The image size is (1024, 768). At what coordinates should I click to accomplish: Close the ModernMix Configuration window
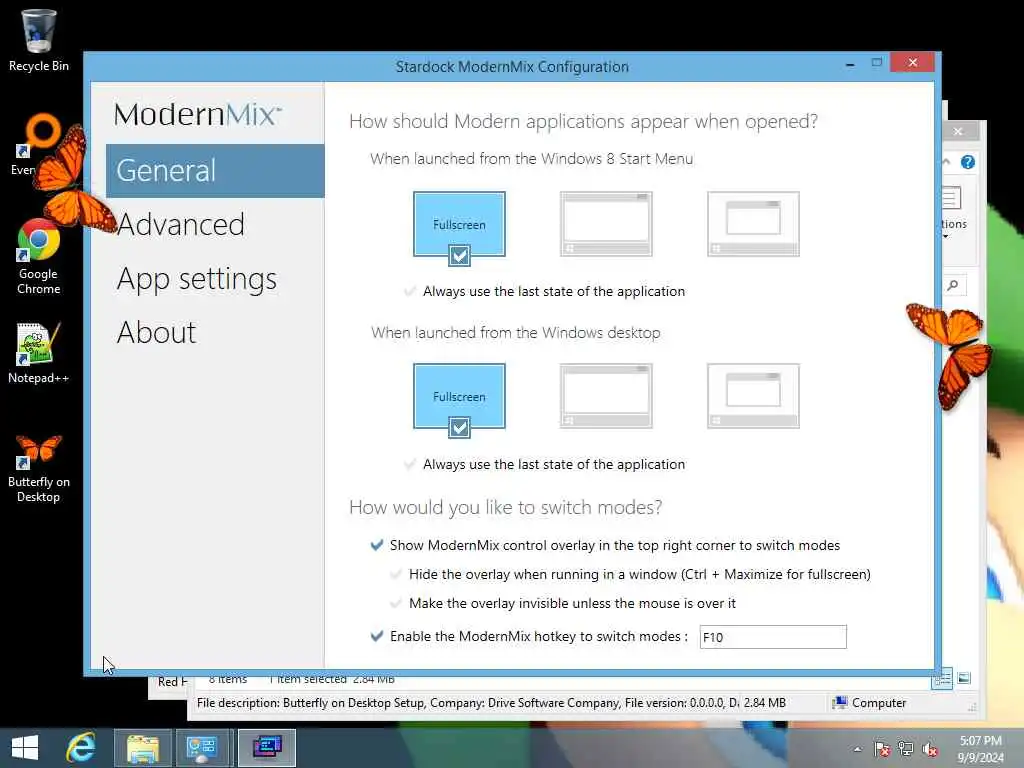pyautogui.click(x=912, y=62)
